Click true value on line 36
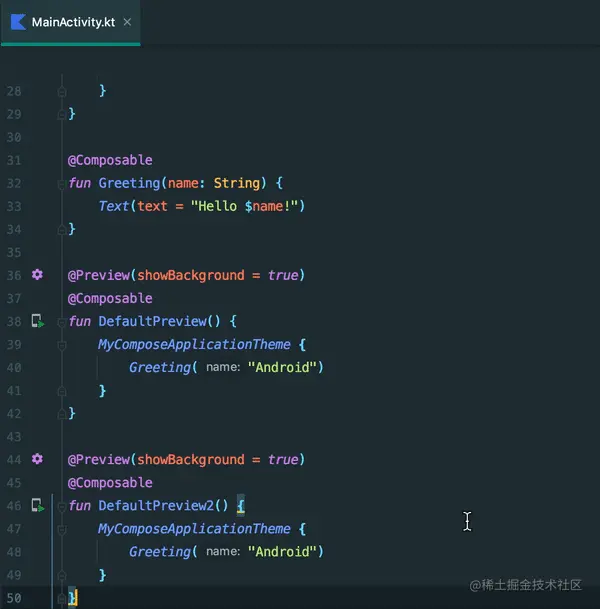This screenshot has height=609, width=600. (x=283, y=275)
